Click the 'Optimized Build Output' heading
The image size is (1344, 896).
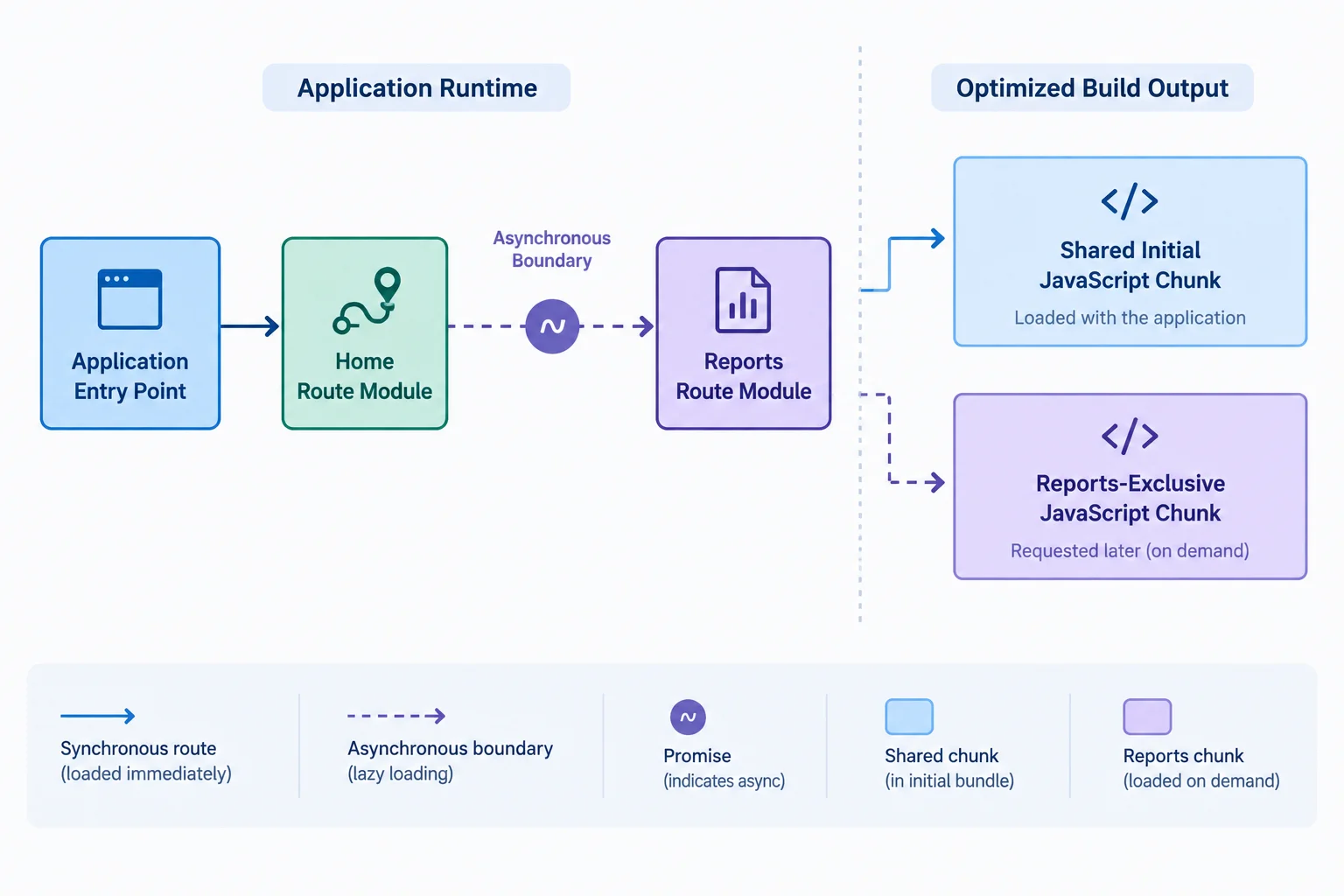1092,88
